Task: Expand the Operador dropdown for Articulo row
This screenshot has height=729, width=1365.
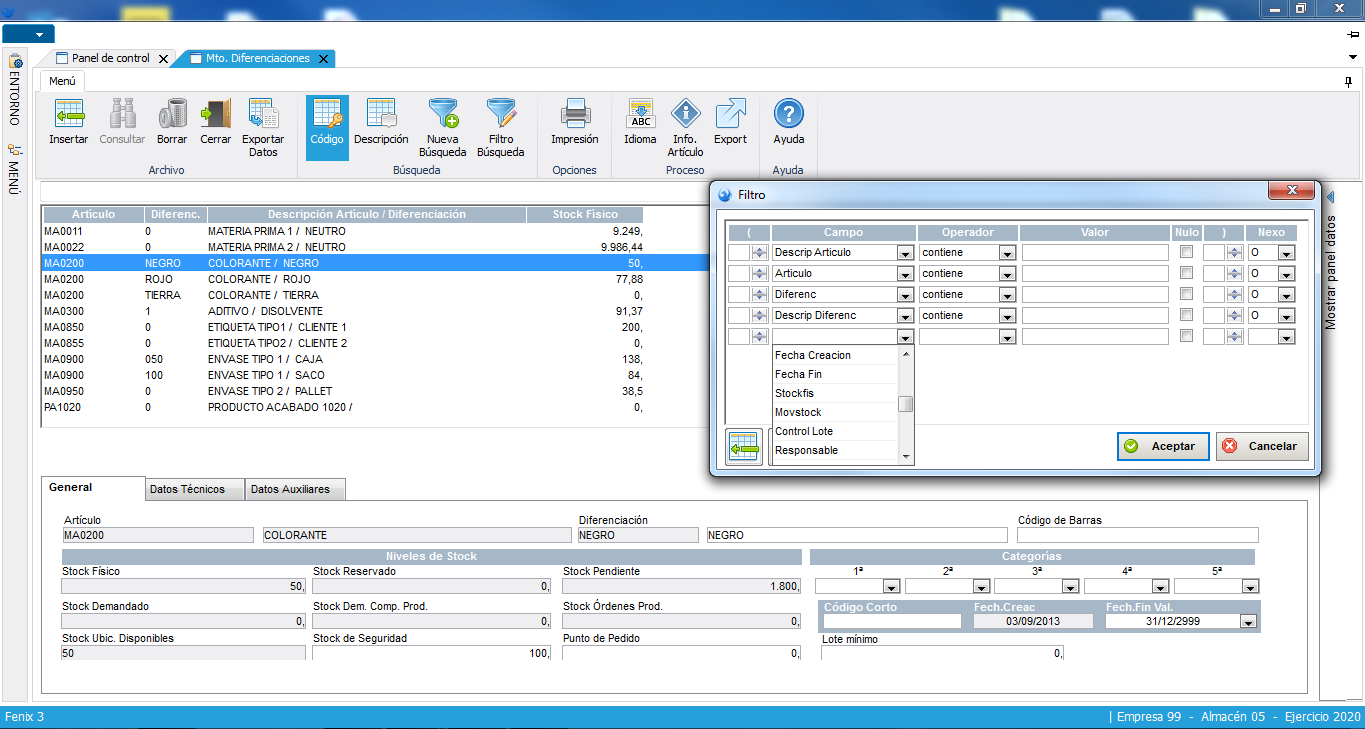Action: pyautogui.click(x=1007, y=274)
